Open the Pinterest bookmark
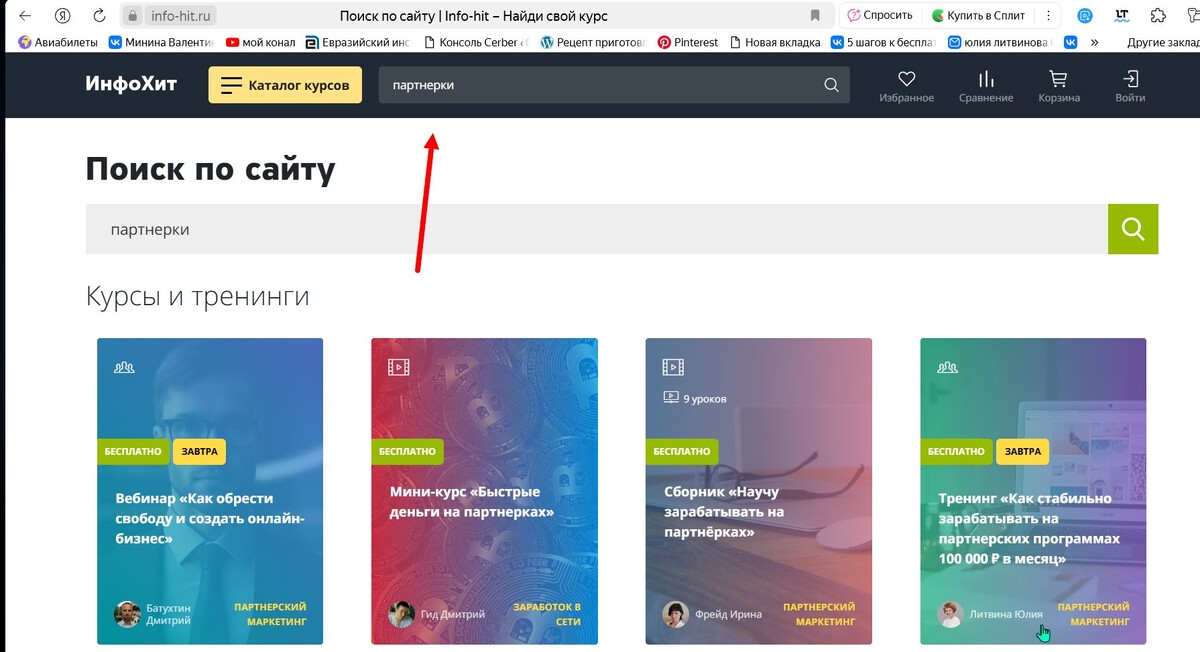Image resolution: width=1200 pixels, height=652 pixels. tap(688, 42)
